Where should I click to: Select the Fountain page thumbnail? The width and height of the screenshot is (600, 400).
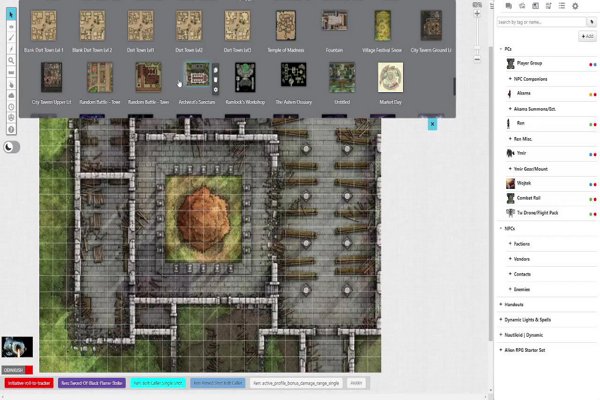[334, 21]
